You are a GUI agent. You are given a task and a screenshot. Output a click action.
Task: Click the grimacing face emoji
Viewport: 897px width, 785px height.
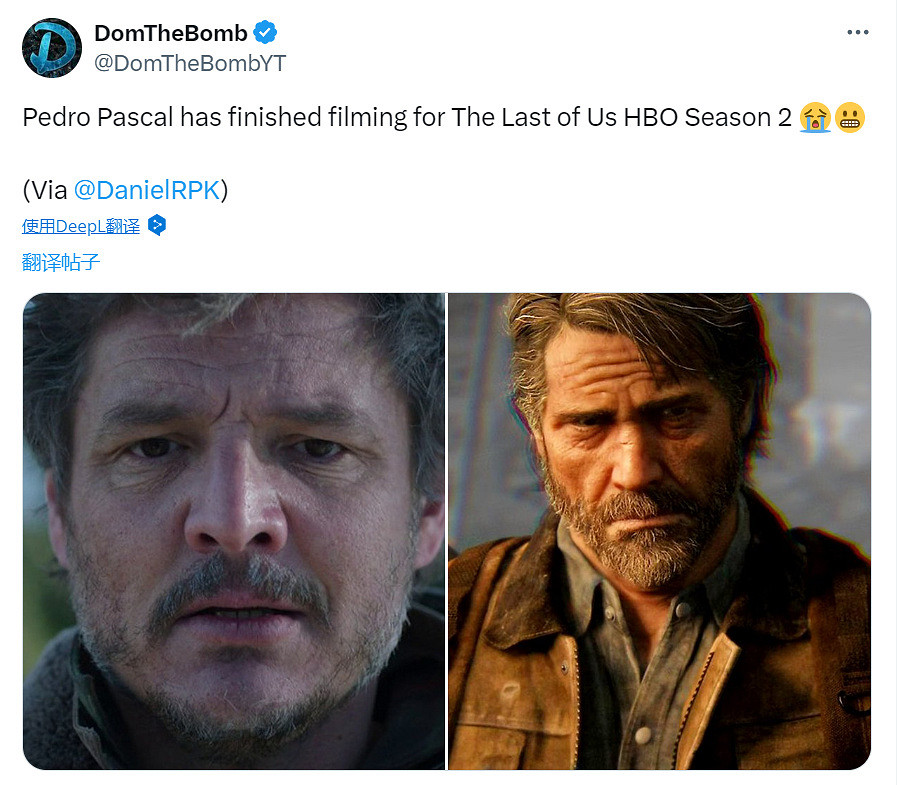pyautogui.click(x=849, y=118)
